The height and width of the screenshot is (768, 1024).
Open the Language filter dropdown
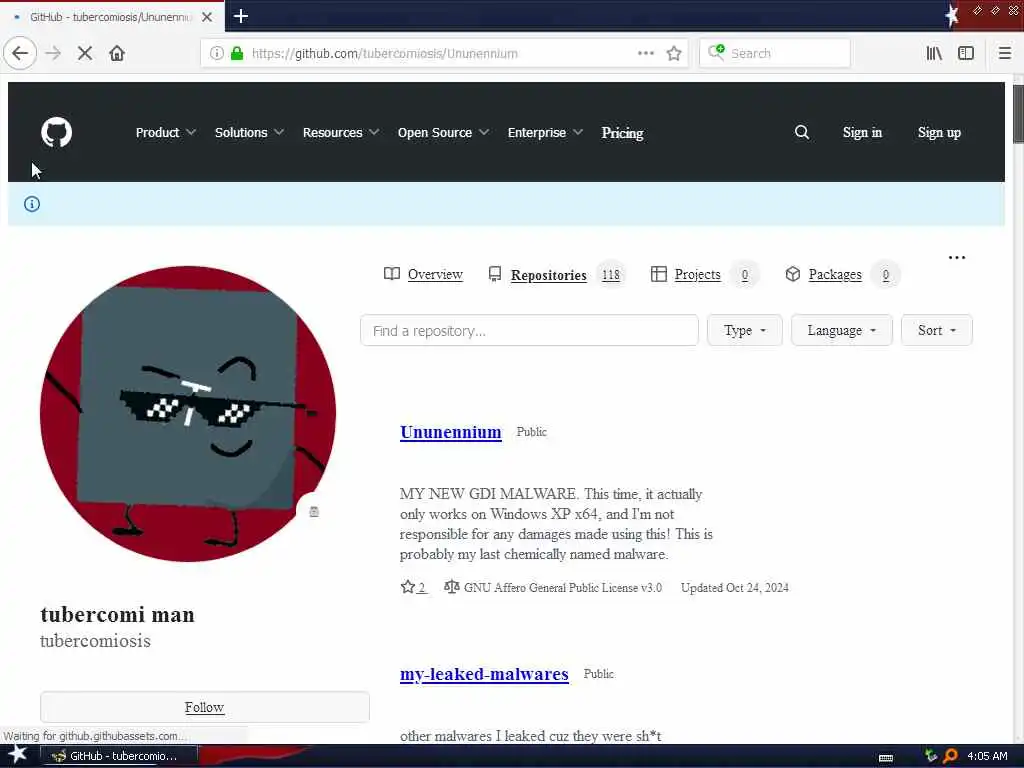[x=841, y=330]
